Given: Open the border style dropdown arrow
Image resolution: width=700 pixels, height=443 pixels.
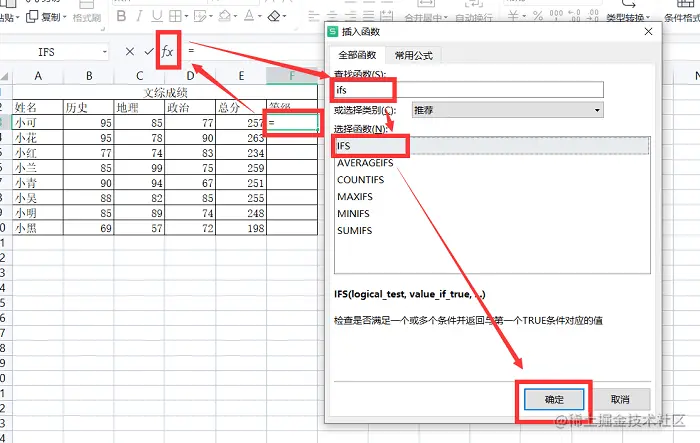Looking at the screenshot, I should (186, 17).
